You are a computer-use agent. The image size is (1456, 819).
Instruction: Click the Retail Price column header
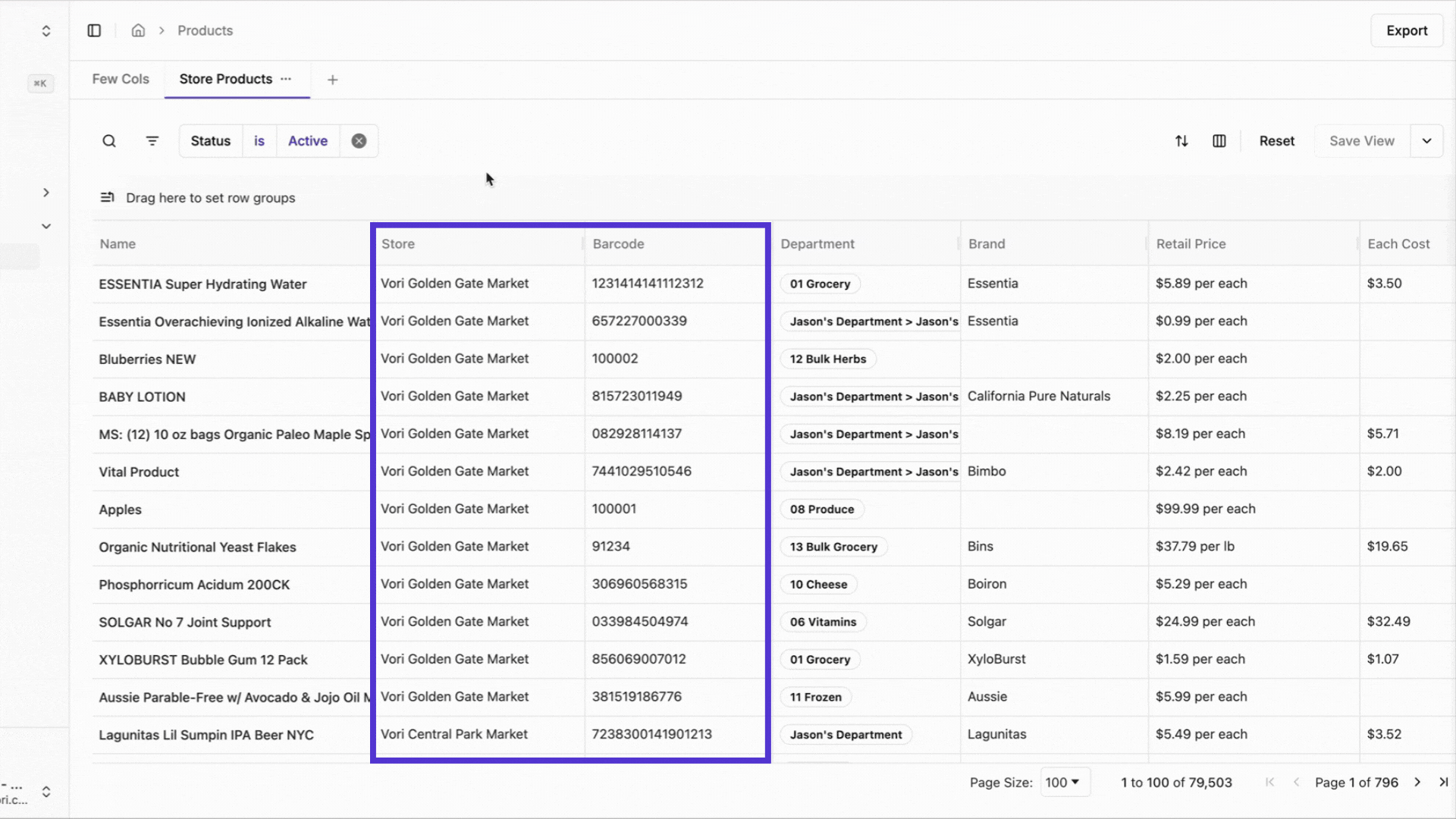click(x=1191, y=244)
